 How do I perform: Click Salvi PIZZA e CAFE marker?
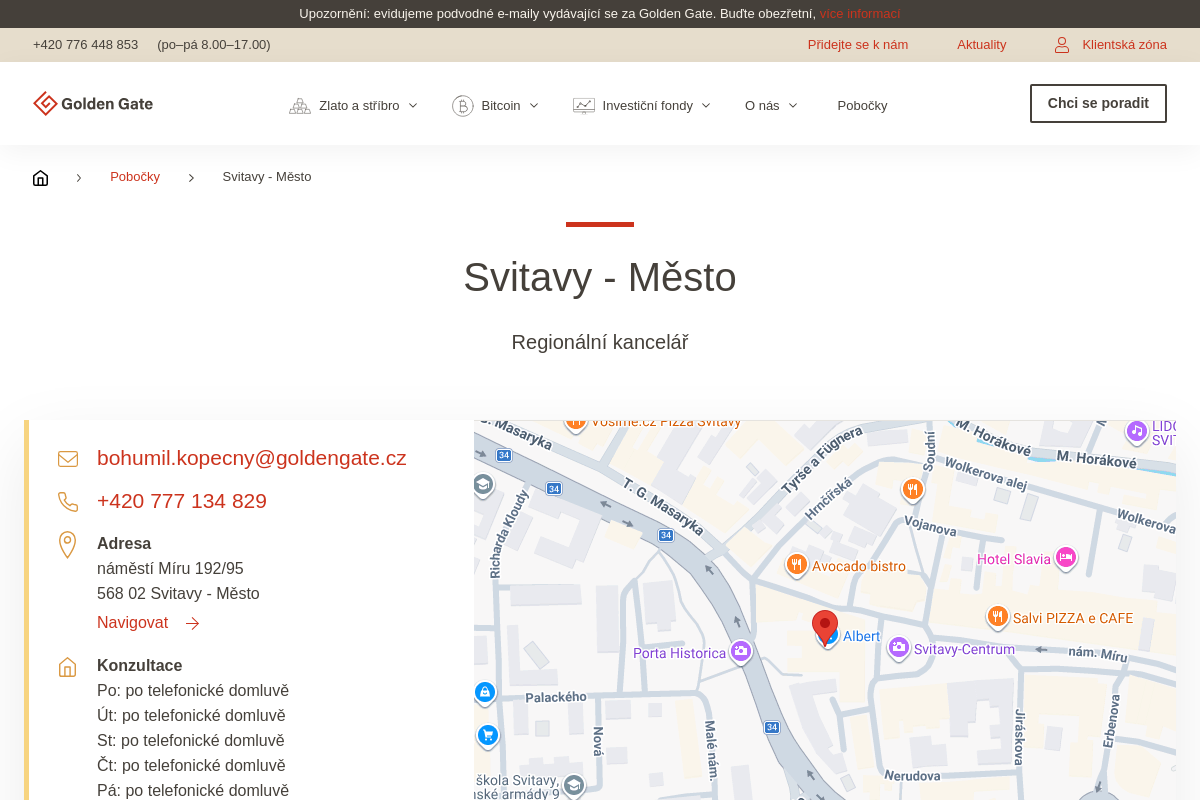coord(997,617)
